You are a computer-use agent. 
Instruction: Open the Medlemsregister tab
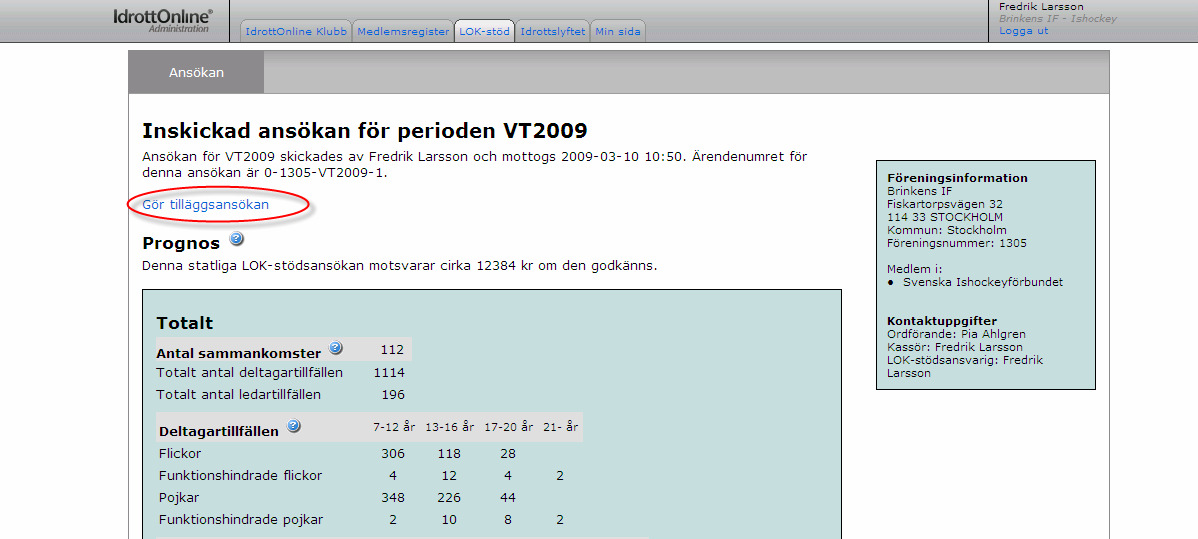403,31
